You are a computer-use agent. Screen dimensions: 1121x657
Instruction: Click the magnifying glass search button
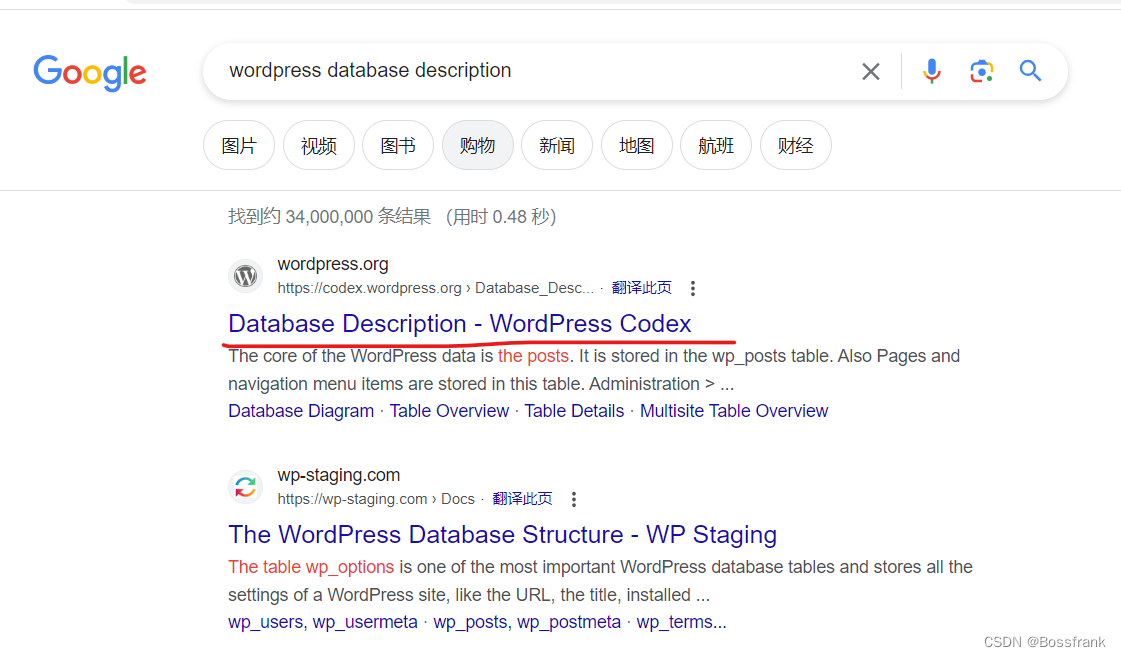pos(1030,71)
